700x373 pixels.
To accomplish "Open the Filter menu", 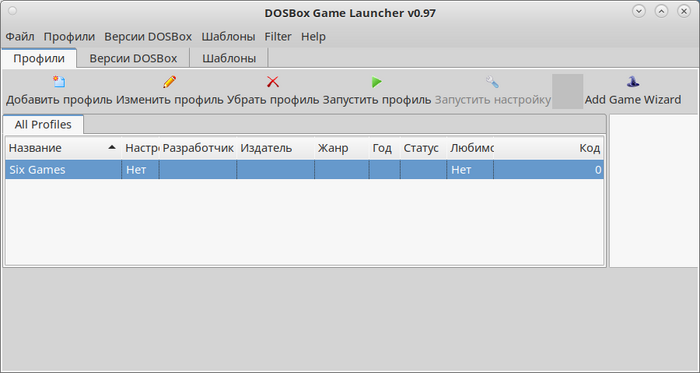I will (x=278, y=37).
